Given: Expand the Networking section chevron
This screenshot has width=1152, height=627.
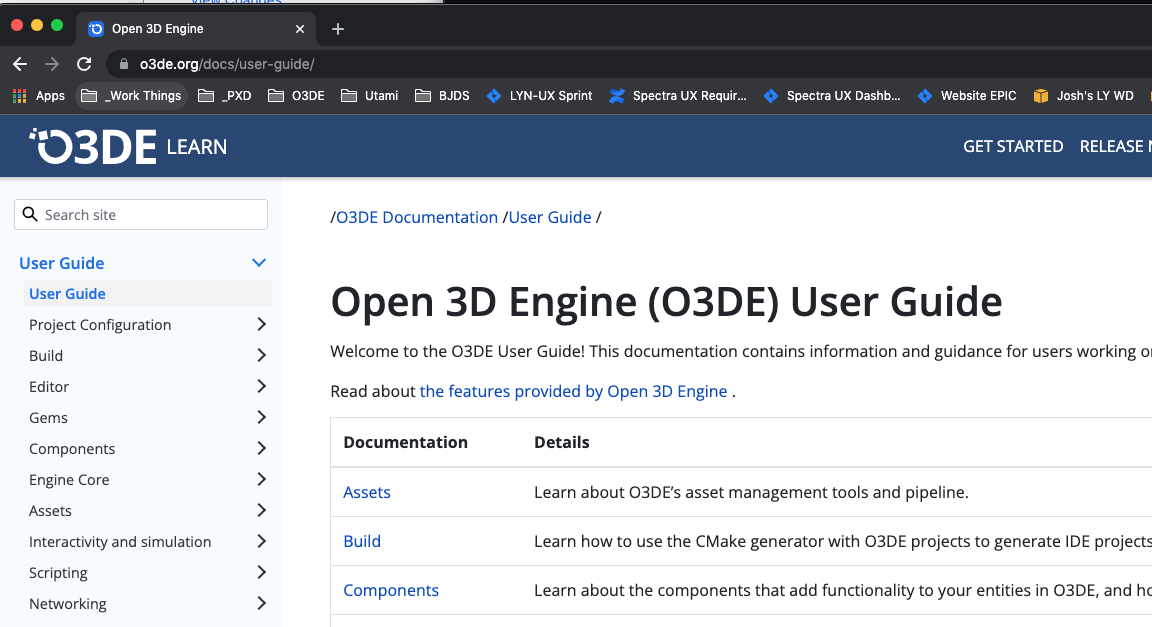Looking at the screenshot, I should (x=262, y=603).
